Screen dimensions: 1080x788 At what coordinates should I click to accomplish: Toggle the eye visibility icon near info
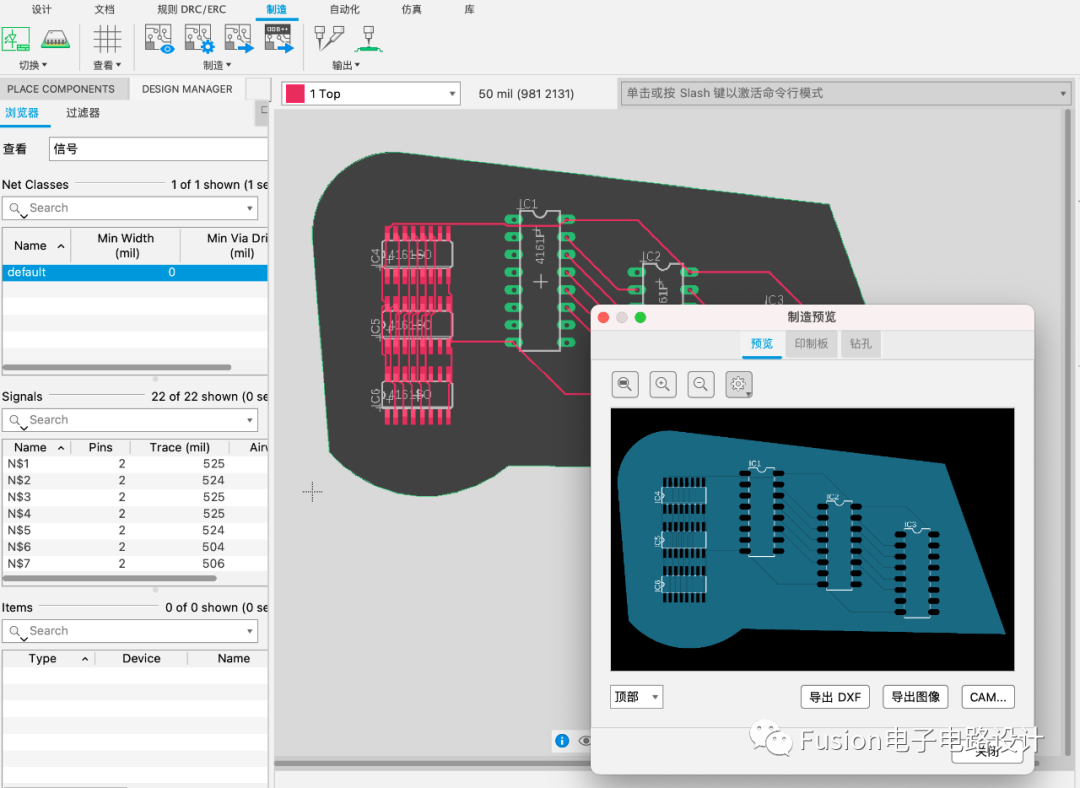[585, 741]
